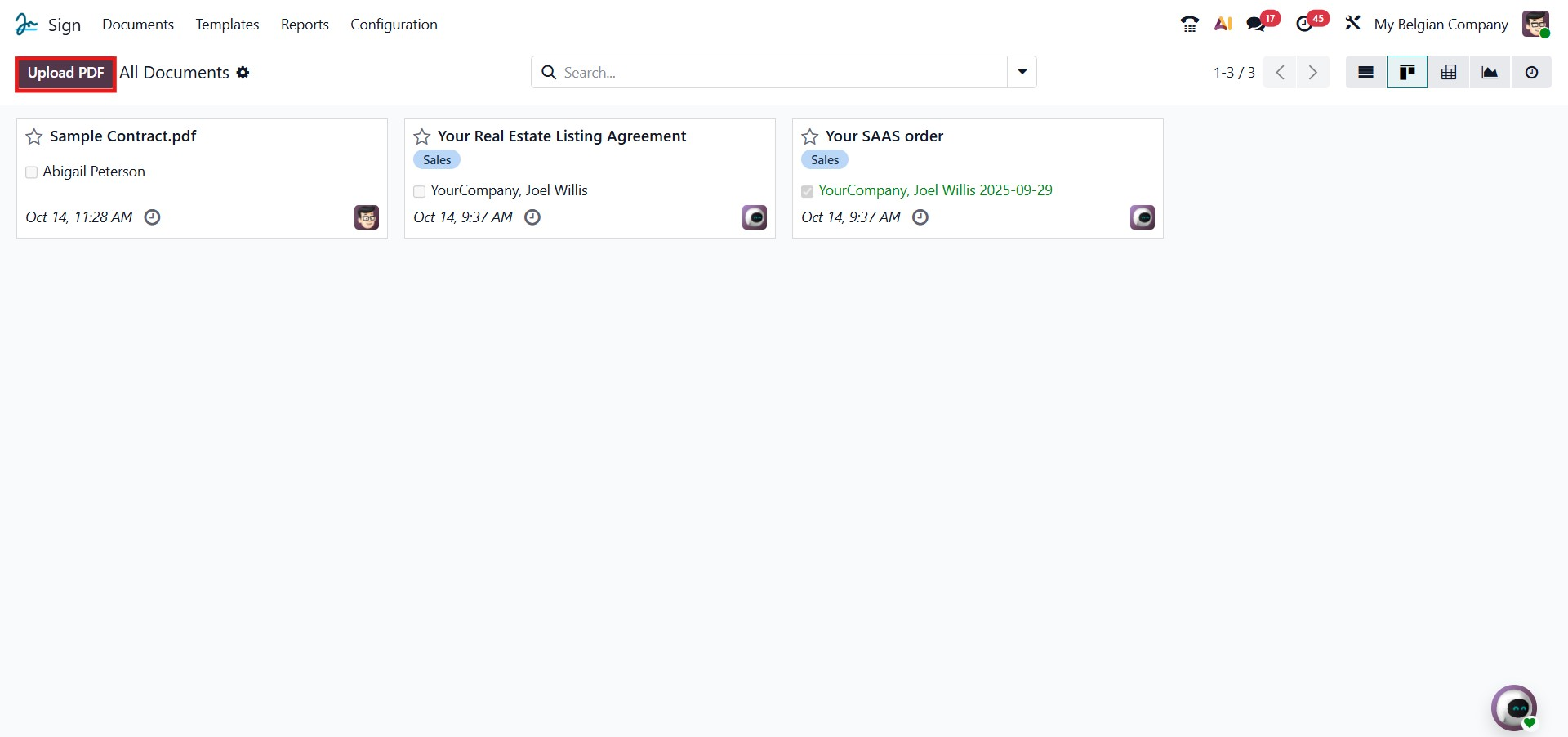
Task: Go to the next page of records
Action: coord(1312,73)
